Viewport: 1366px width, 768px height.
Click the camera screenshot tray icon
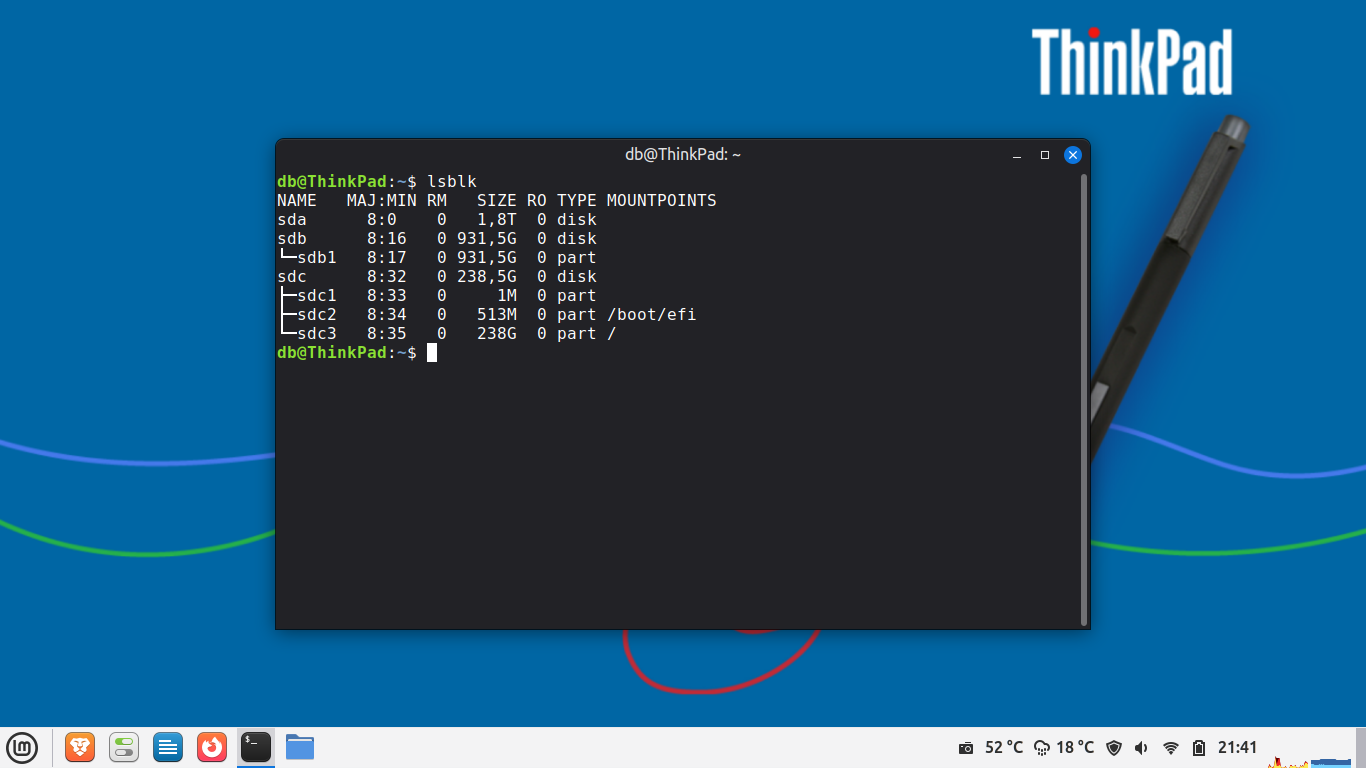(966, 748)
